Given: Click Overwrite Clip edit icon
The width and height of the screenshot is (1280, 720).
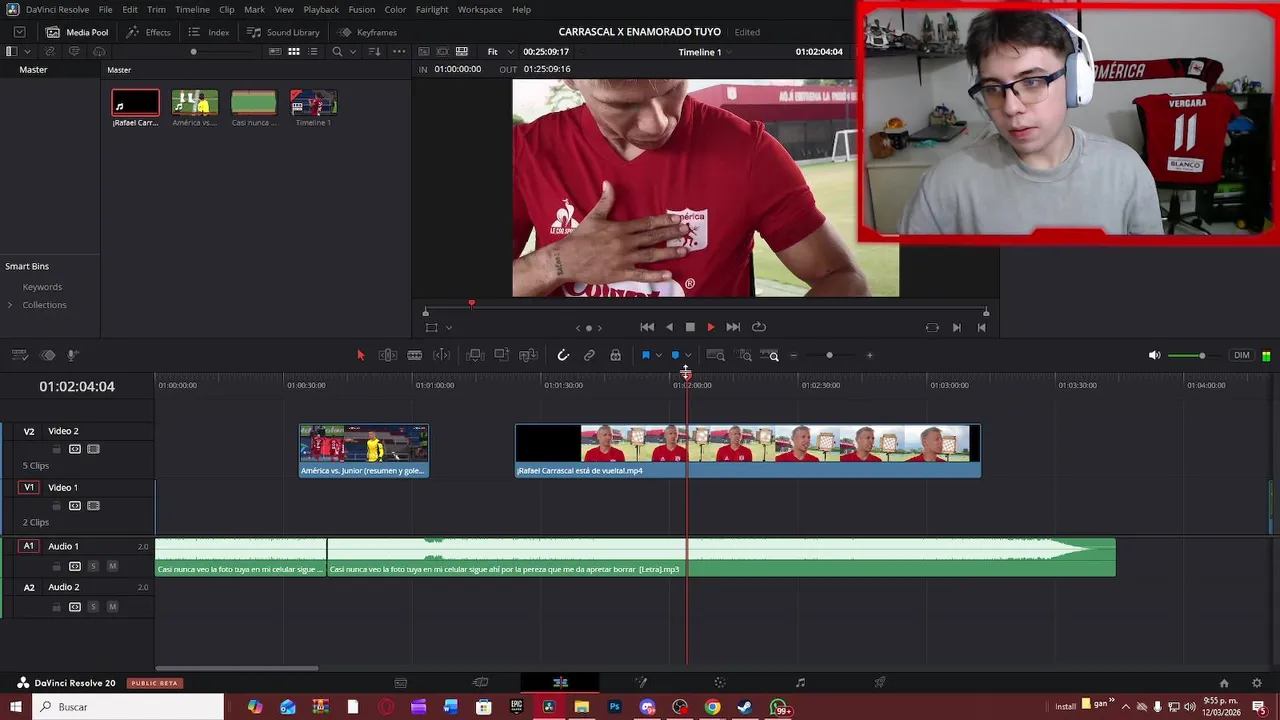Looking at the screenshot, I should tap(502, 355).
